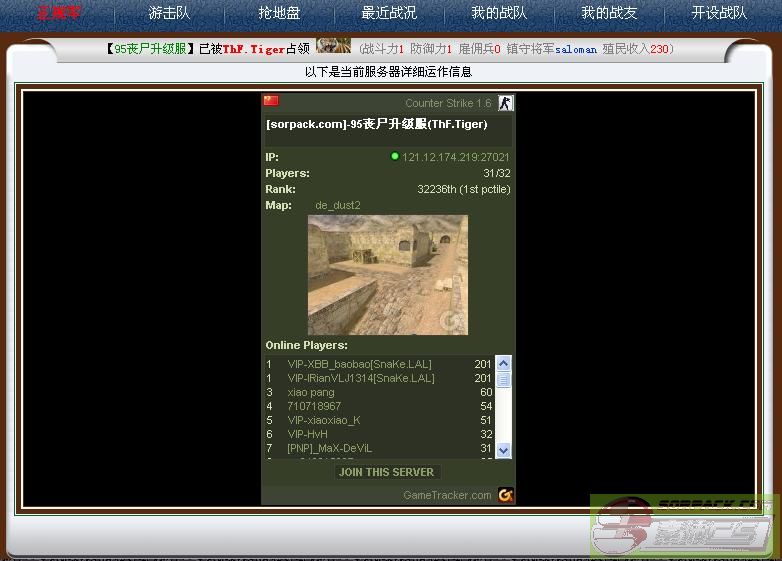Click the Counter Strike game icon

click(505, 103)
